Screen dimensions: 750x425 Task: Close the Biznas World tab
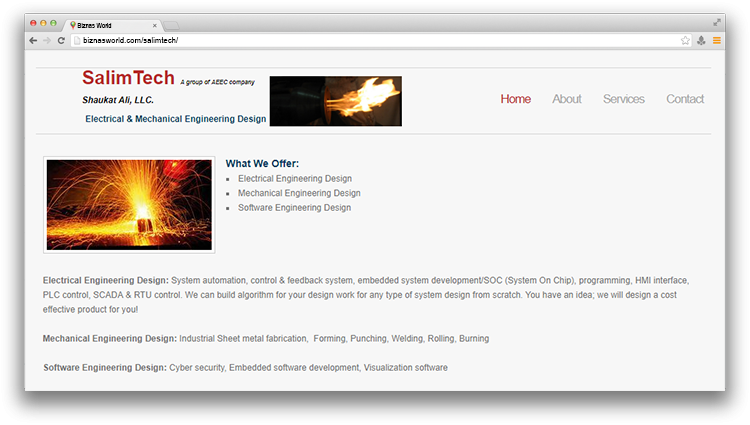[154, 25]
